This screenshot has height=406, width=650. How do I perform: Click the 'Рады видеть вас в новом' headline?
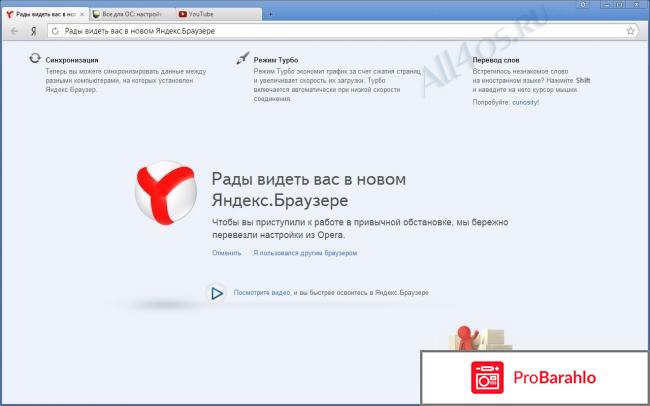(x=309, y=180)
